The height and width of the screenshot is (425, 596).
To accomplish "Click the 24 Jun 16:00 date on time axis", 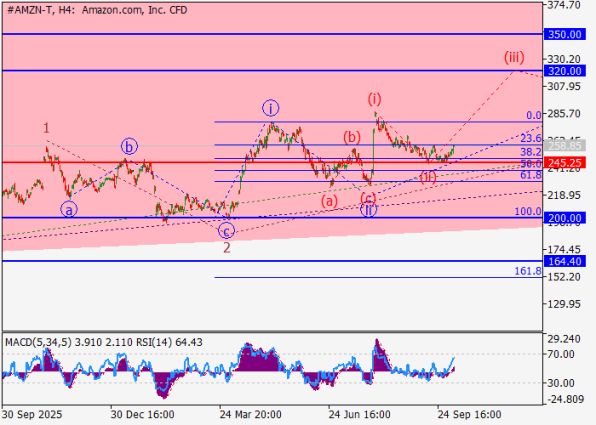I will tap(359, 414).
